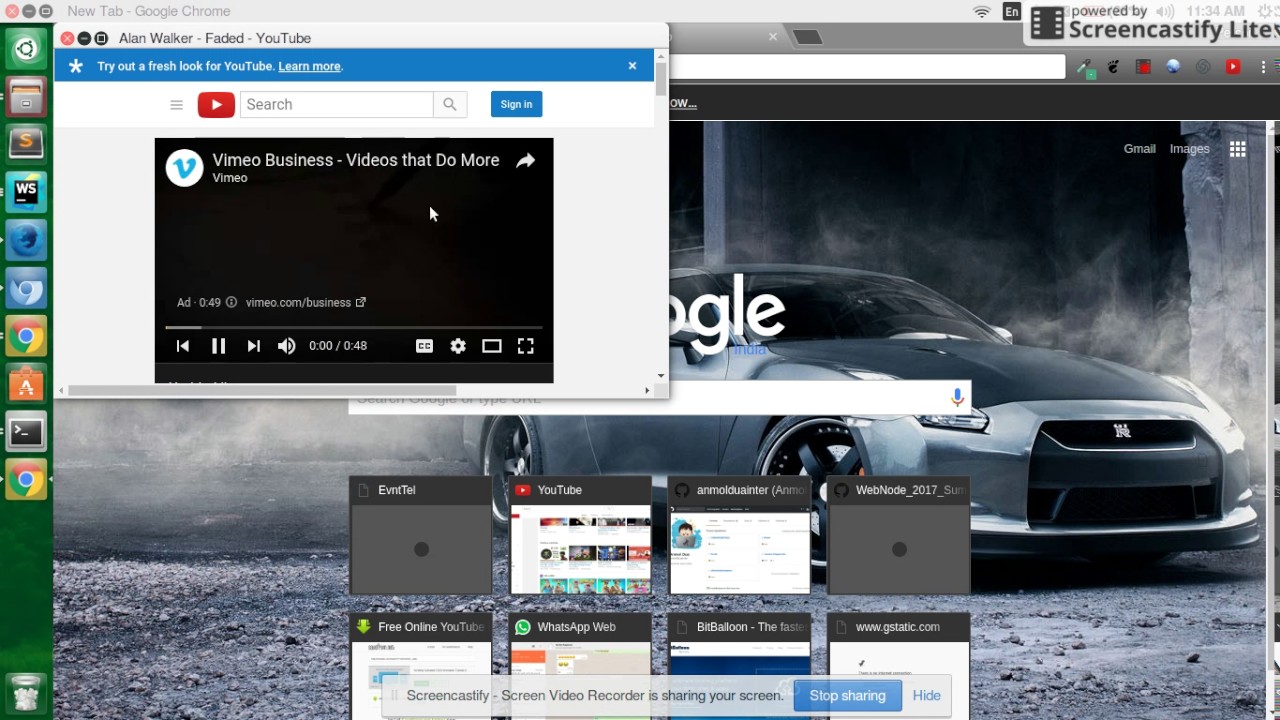Open the player settings gear
Viewport: 1280px width, 720px height.
click(458, 346)
